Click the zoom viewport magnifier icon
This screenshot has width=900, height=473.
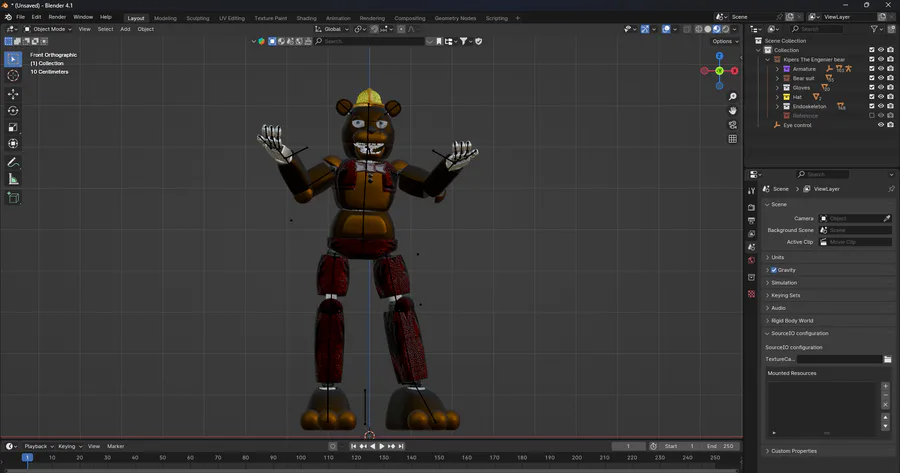(732, 97)
